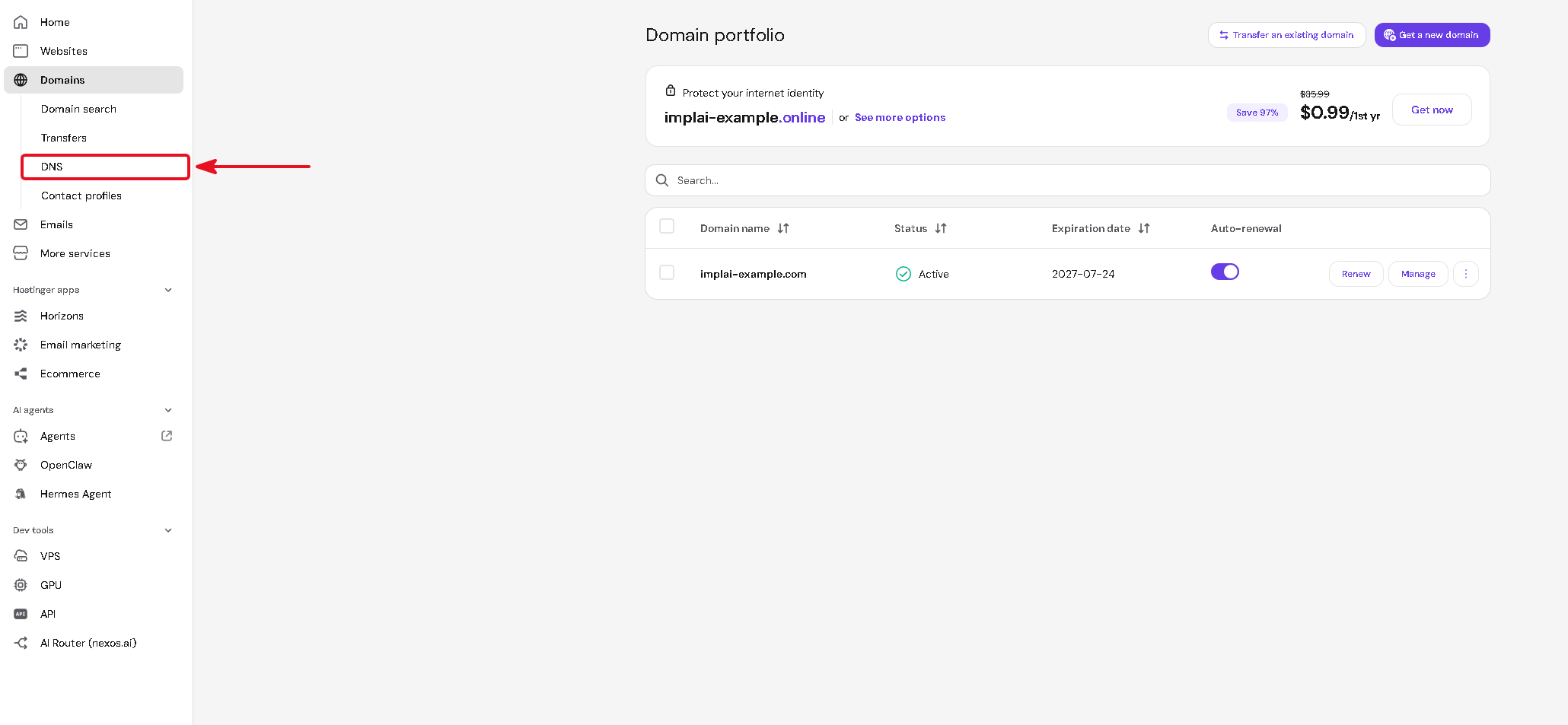Click the Email marketing icon
The width and height of the screenshot is (1568, 725).
pyautogui.click(x=21, y=345)
